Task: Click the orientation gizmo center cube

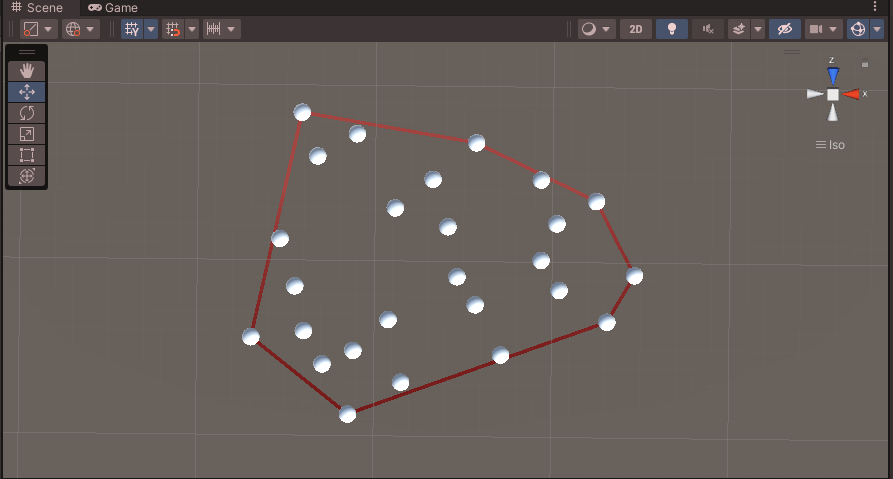Action: (833, 95)
